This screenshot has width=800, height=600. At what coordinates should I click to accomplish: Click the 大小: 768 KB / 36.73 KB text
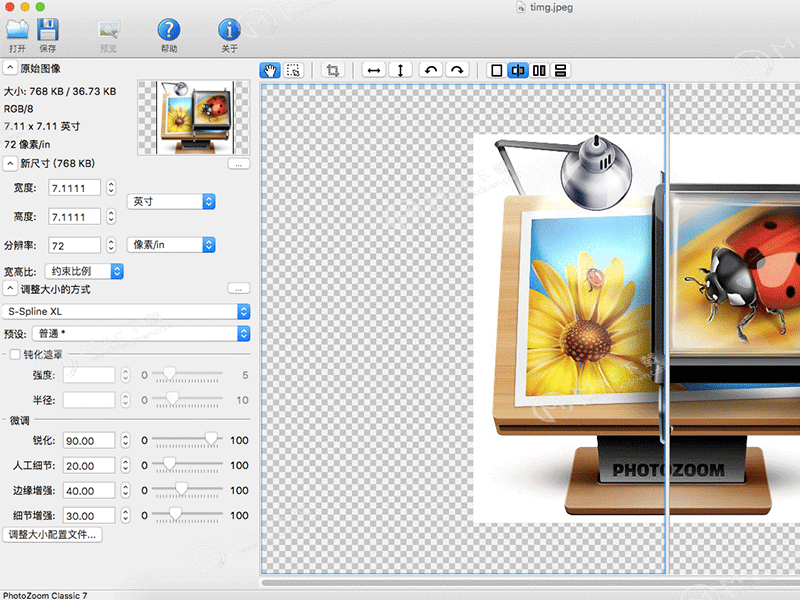tap(60, 91)
